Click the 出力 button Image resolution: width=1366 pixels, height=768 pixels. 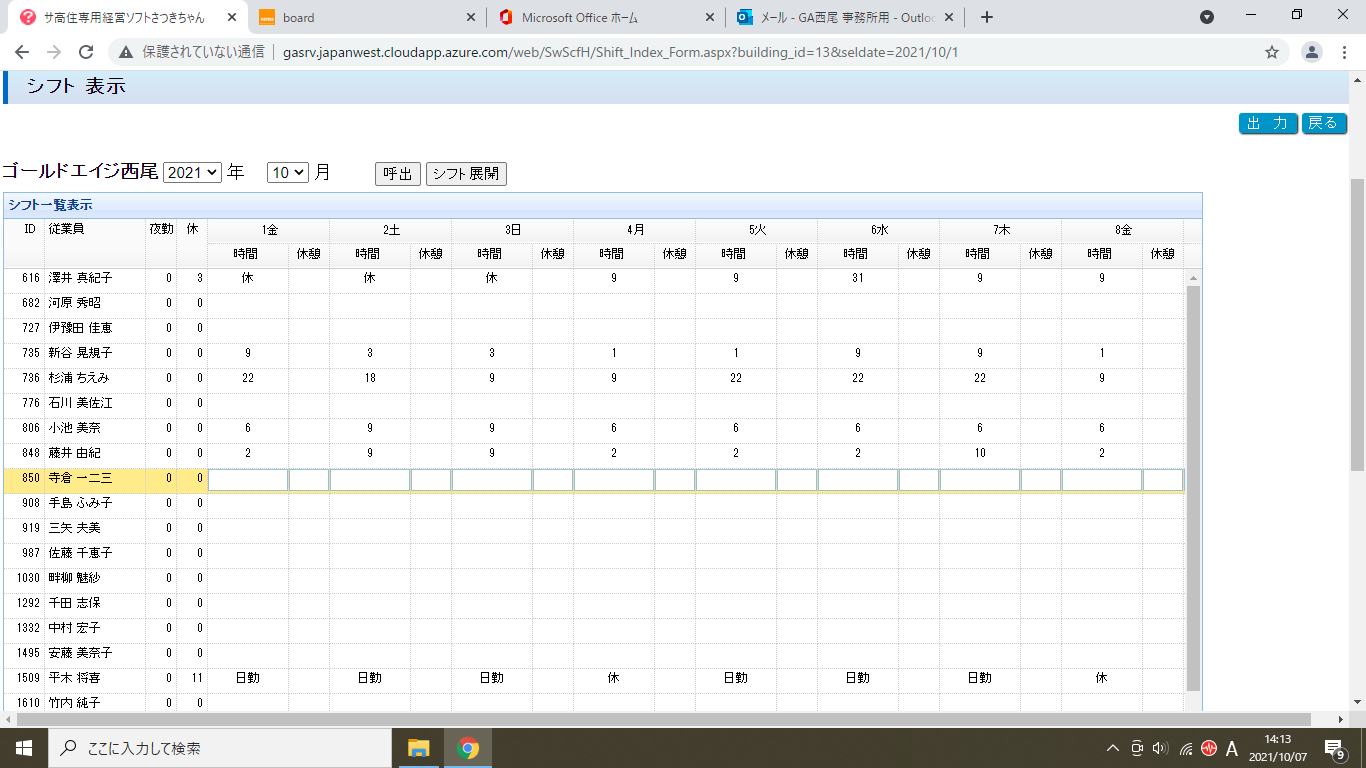click(1267, 123)
